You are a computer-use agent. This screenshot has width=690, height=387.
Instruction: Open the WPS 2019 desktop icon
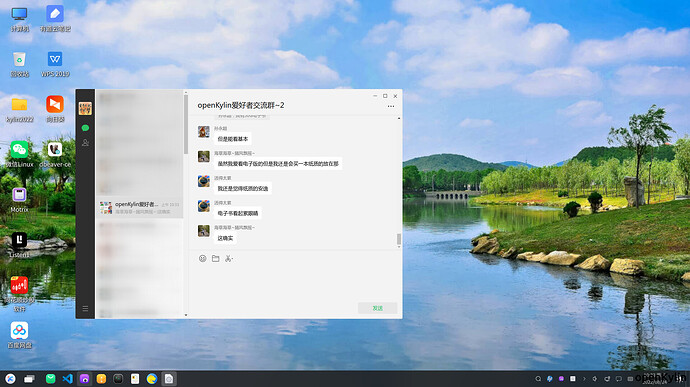click(55, 65)
